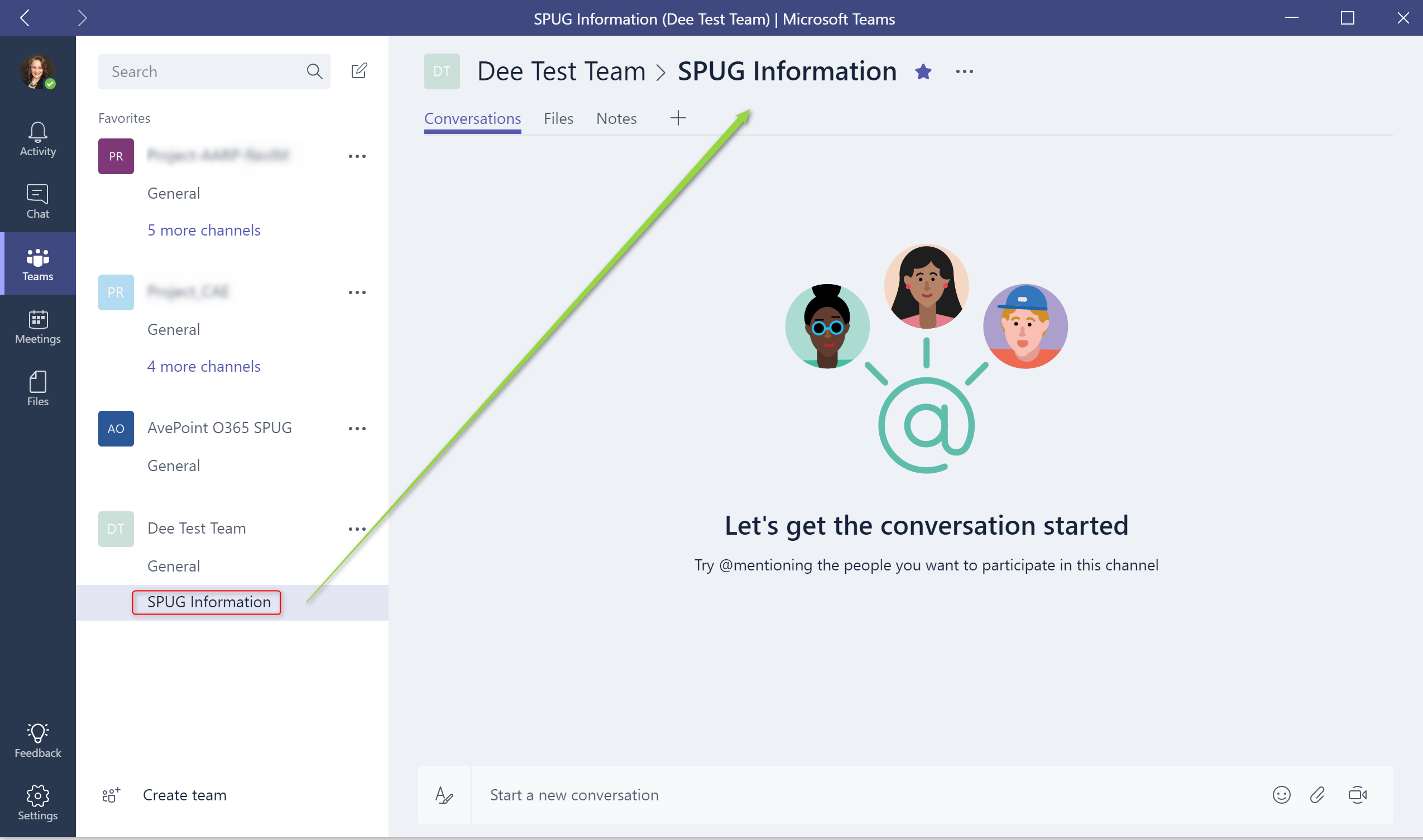Click the light blue PR team avatar
The image size is (1423, 840).
(116, 292)
